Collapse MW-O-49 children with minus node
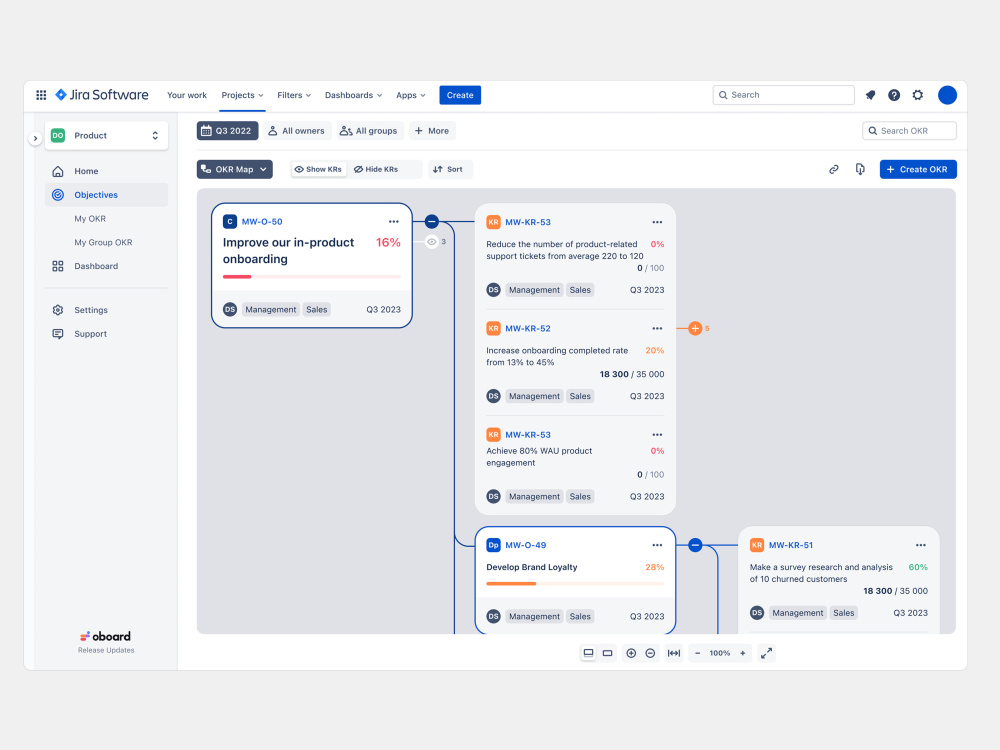The height and width of the screenshot is (750, 1000). 695,545
